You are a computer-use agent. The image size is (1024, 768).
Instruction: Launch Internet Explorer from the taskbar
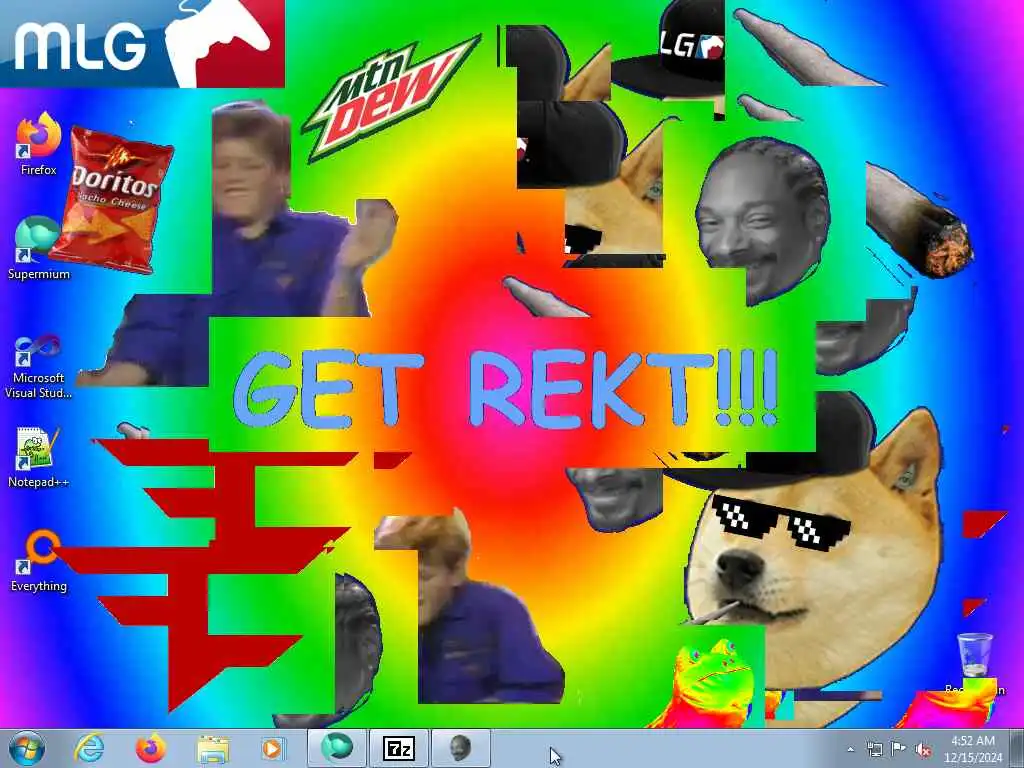click(x=89, y=748)
